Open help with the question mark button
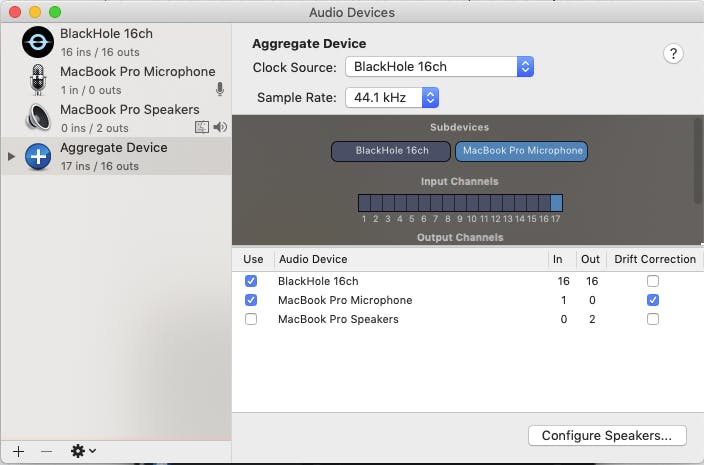This screenshot has width=704, height=465. [673, 54]
